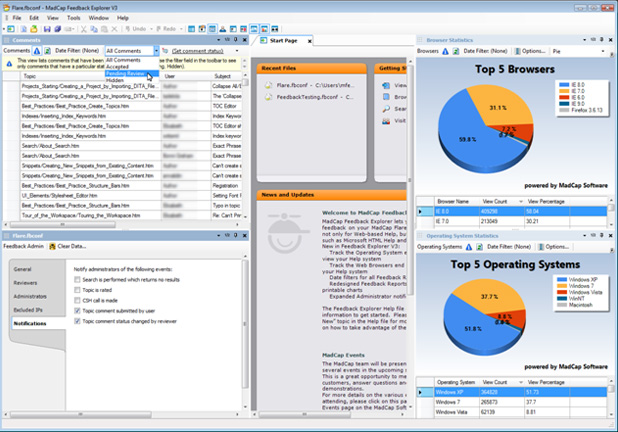The height and width of the screenshot is (432, 618).
Task: Select 'Hidden' in the comments filter list
Action: click(132, 80)
